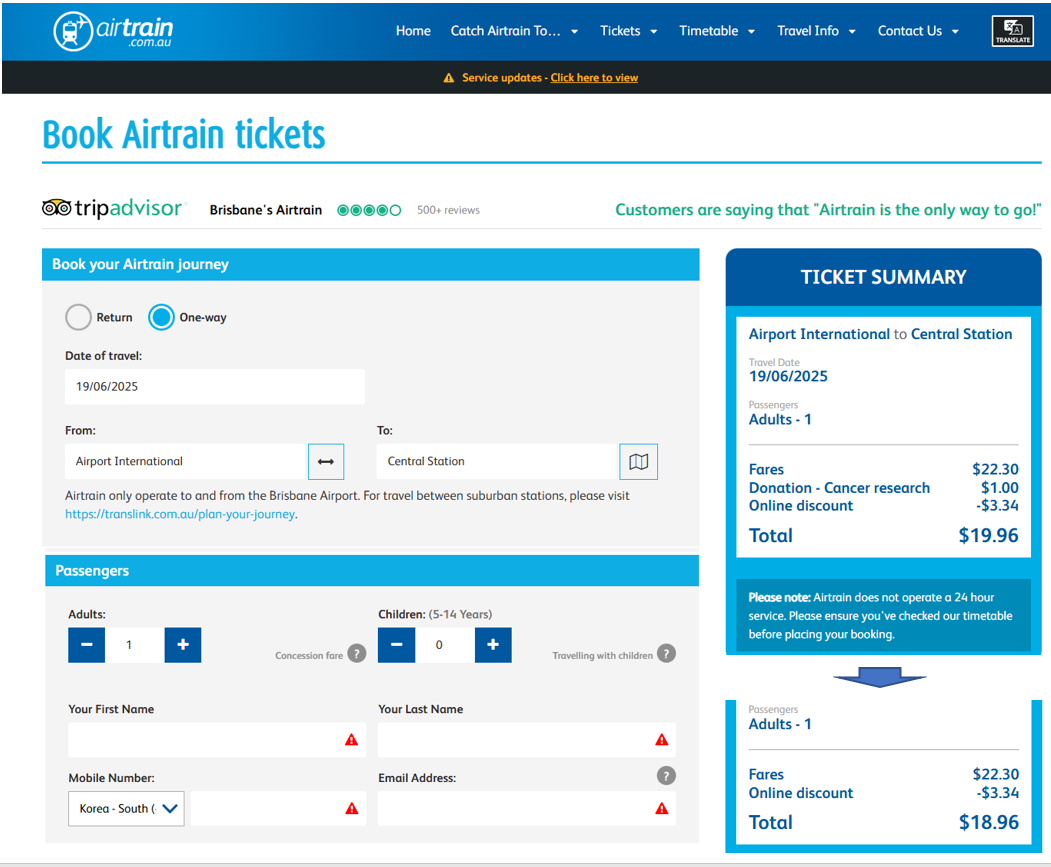Click the Mobile Number input field
1051x867 pixels.
point(278,809)
